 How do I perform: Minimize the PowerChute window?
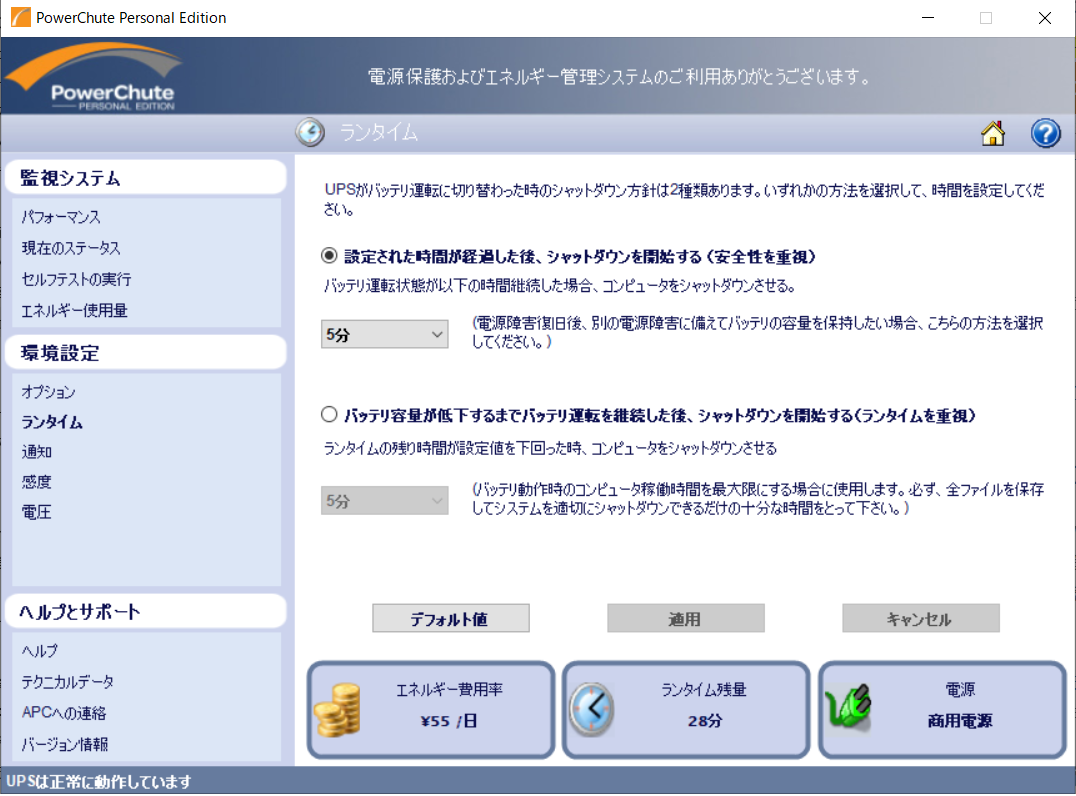[928, 18]
